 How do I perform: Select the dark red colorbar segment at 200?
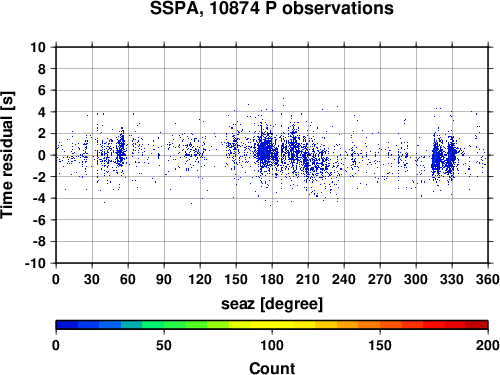477,325
